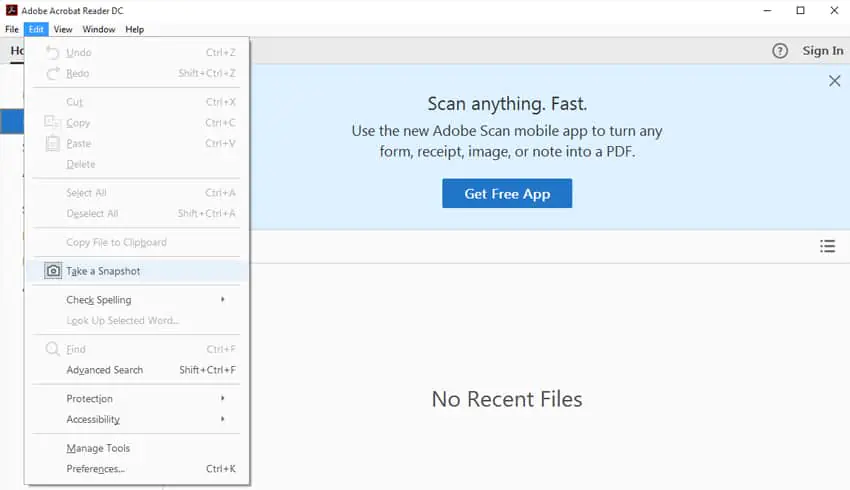Screen dimensions: 850x490
Task: Switch to list view icon
Action: [827, 246]
